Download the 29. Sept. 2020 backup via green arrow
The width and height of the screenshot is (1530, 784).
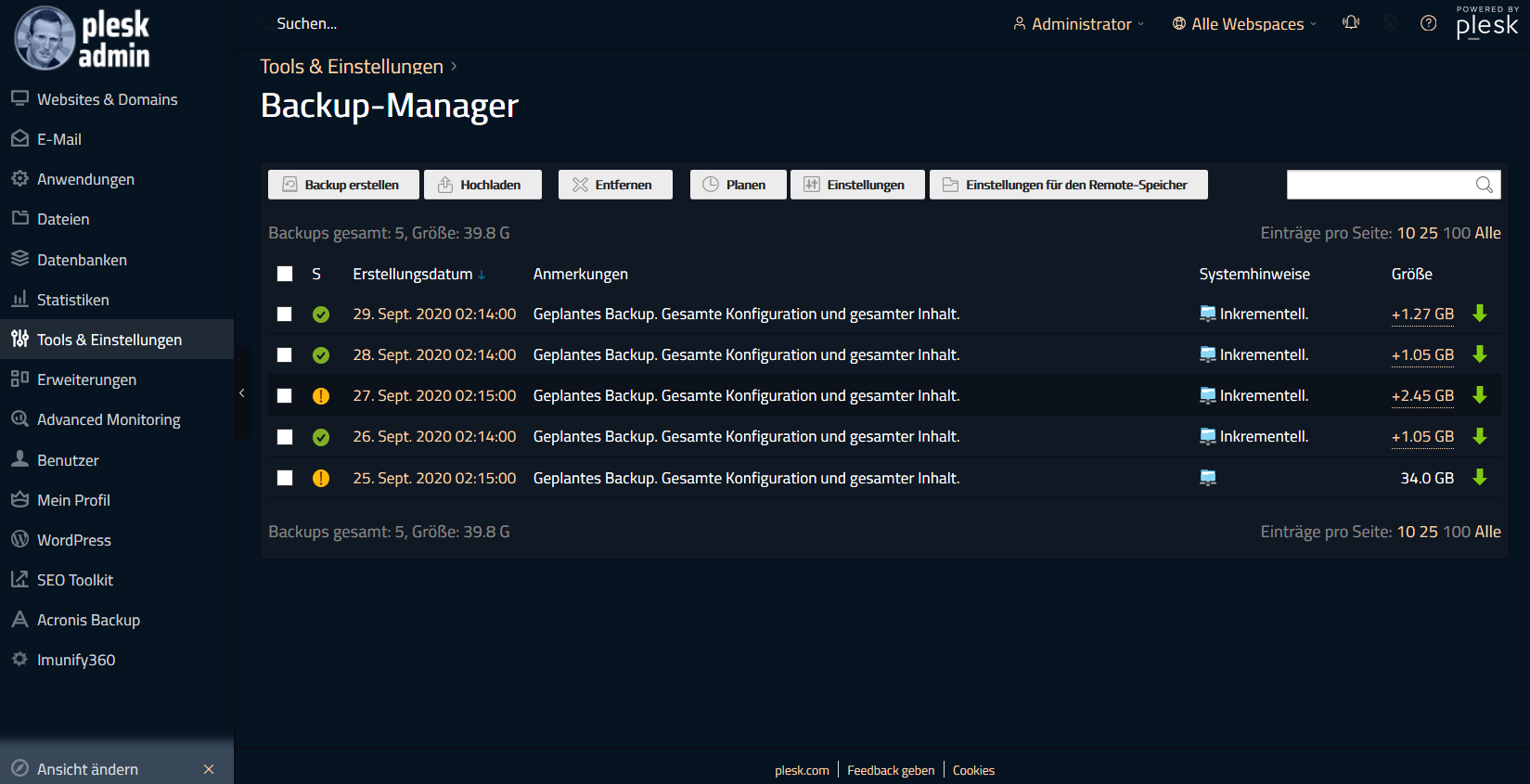[x=1480, y=314]
